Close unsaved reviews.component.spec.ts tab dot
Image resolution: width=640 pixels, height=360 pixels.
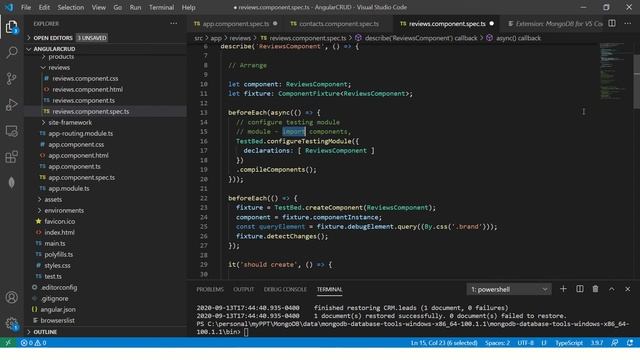[x=491, y=24]
